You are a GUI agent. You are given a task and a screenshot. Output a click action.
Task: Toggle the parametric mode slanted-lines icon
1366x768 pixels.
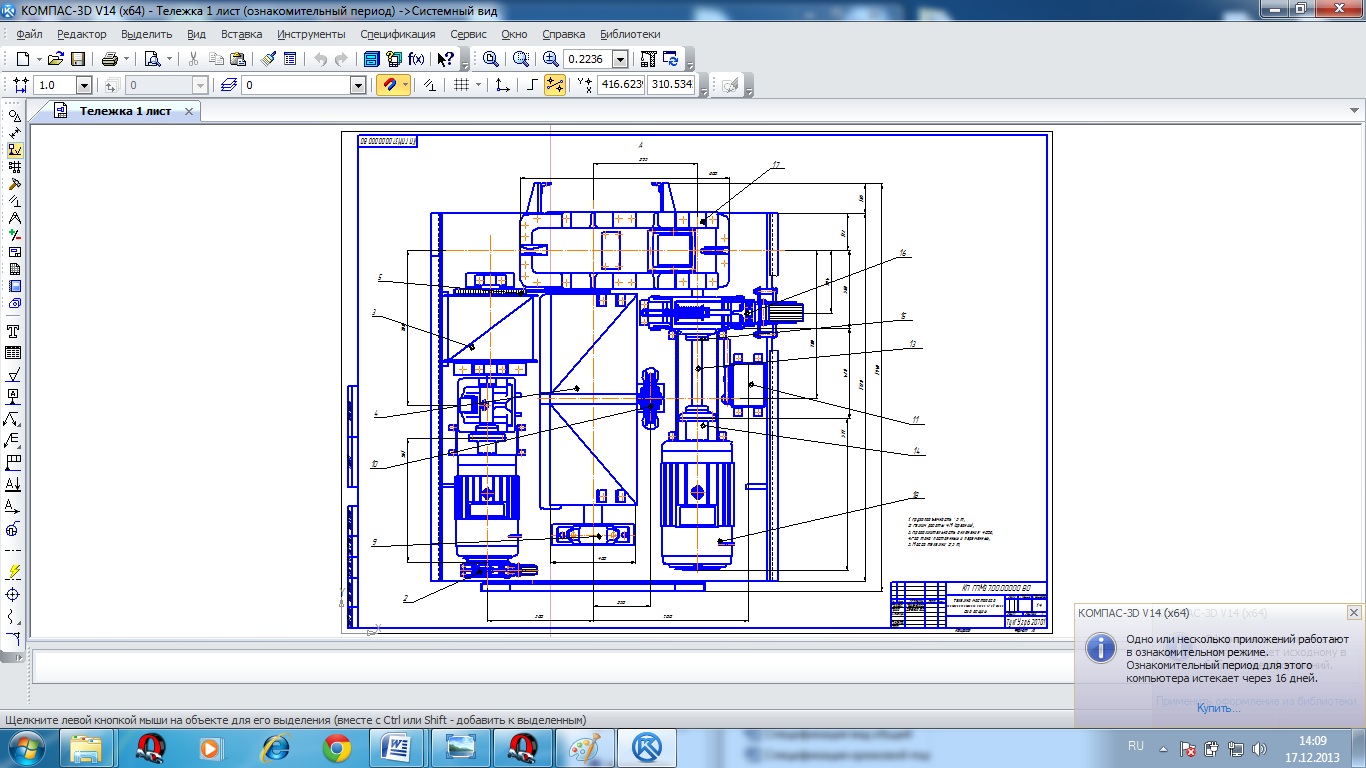coord(430,86)
